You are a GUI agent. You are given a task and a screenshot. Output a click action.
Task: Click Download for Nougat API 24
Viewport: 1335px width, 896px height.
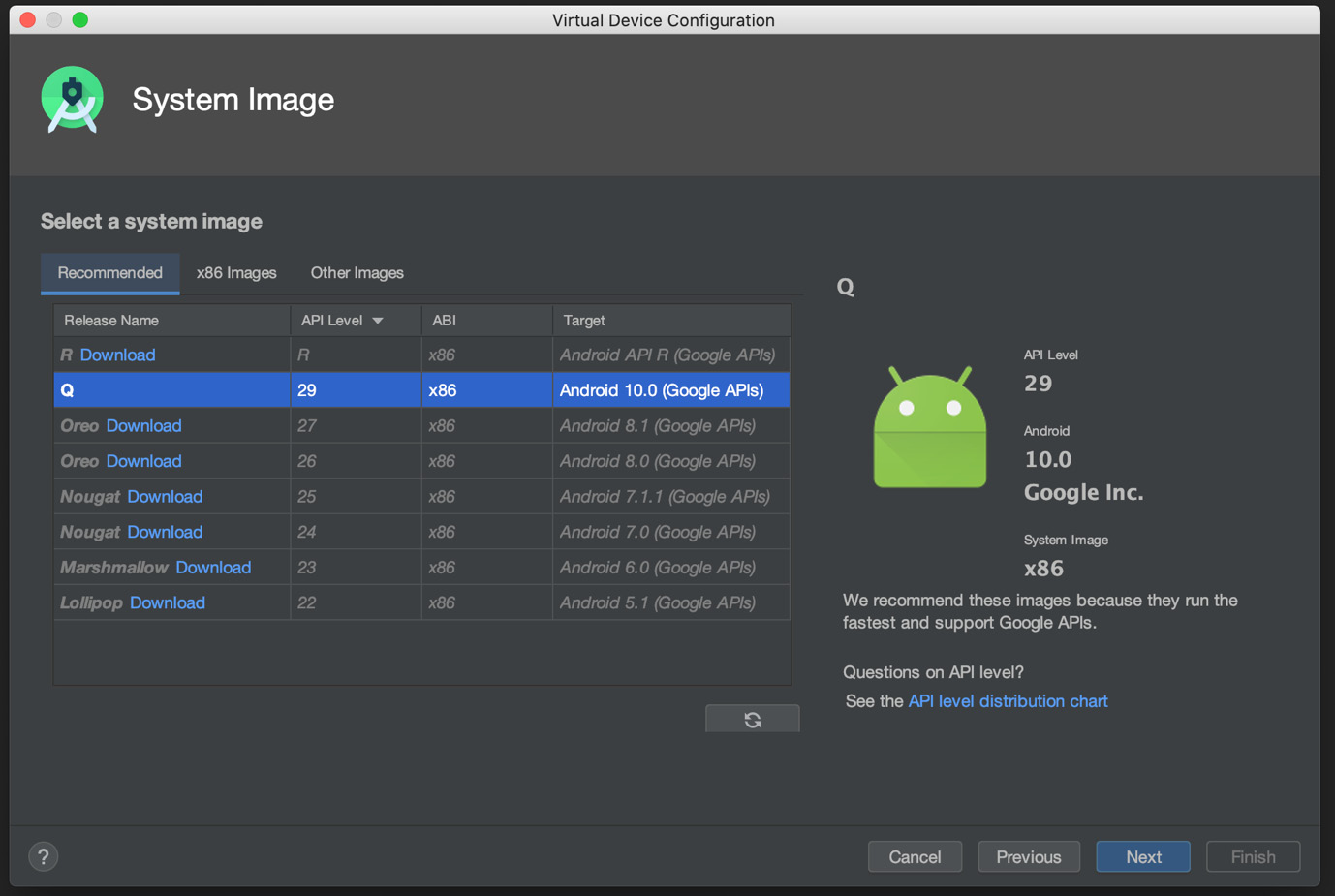[165, 532]
